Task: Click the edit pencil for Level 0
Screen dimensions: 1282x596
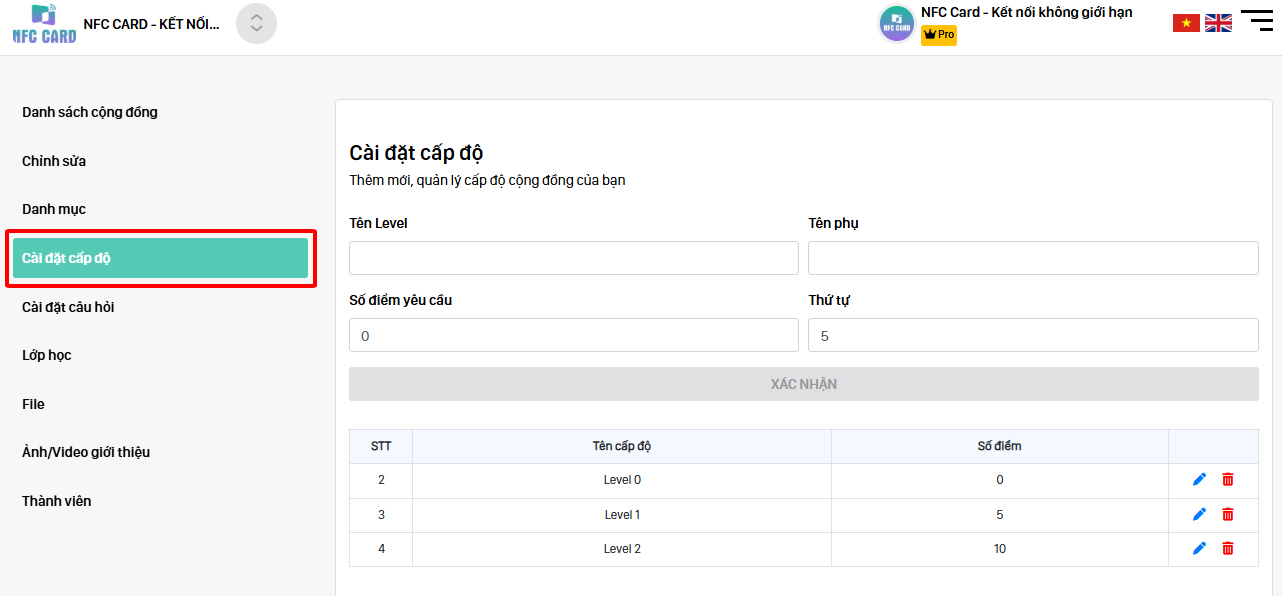Action: point(1200,480)
